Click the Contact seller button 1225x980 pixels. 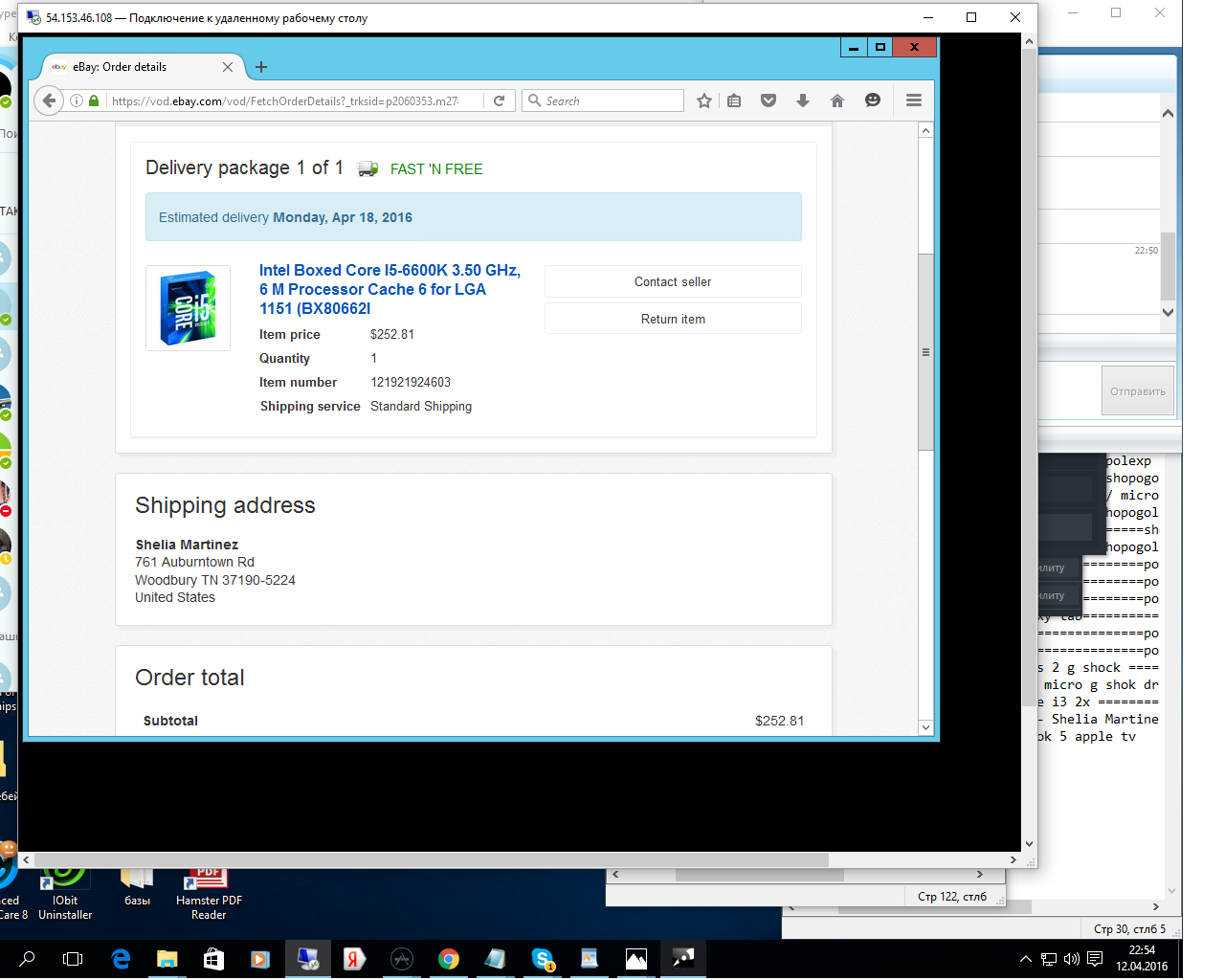click(673, 281)
